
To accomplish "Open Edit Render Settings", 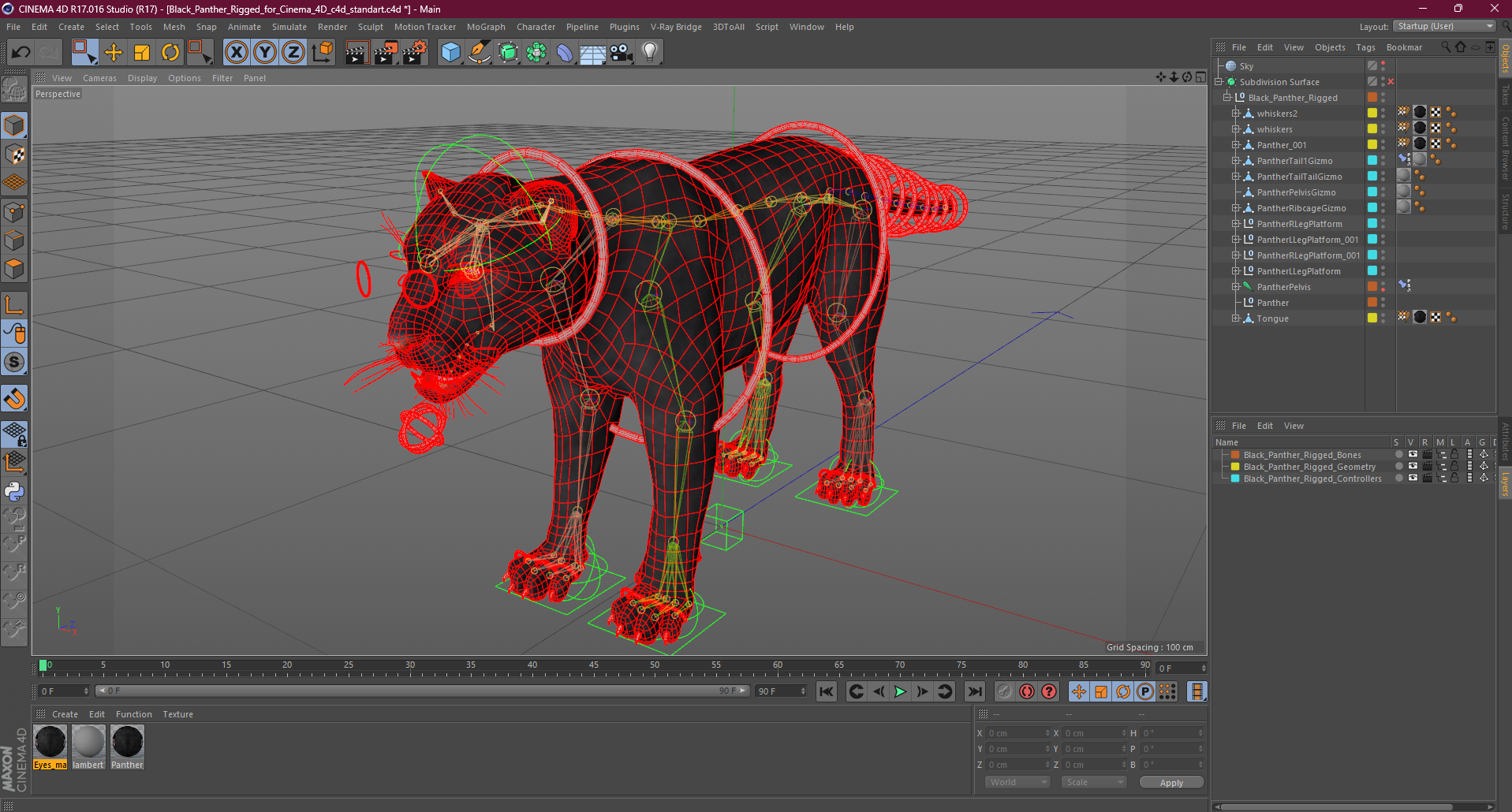I will [x=415, y=53].
